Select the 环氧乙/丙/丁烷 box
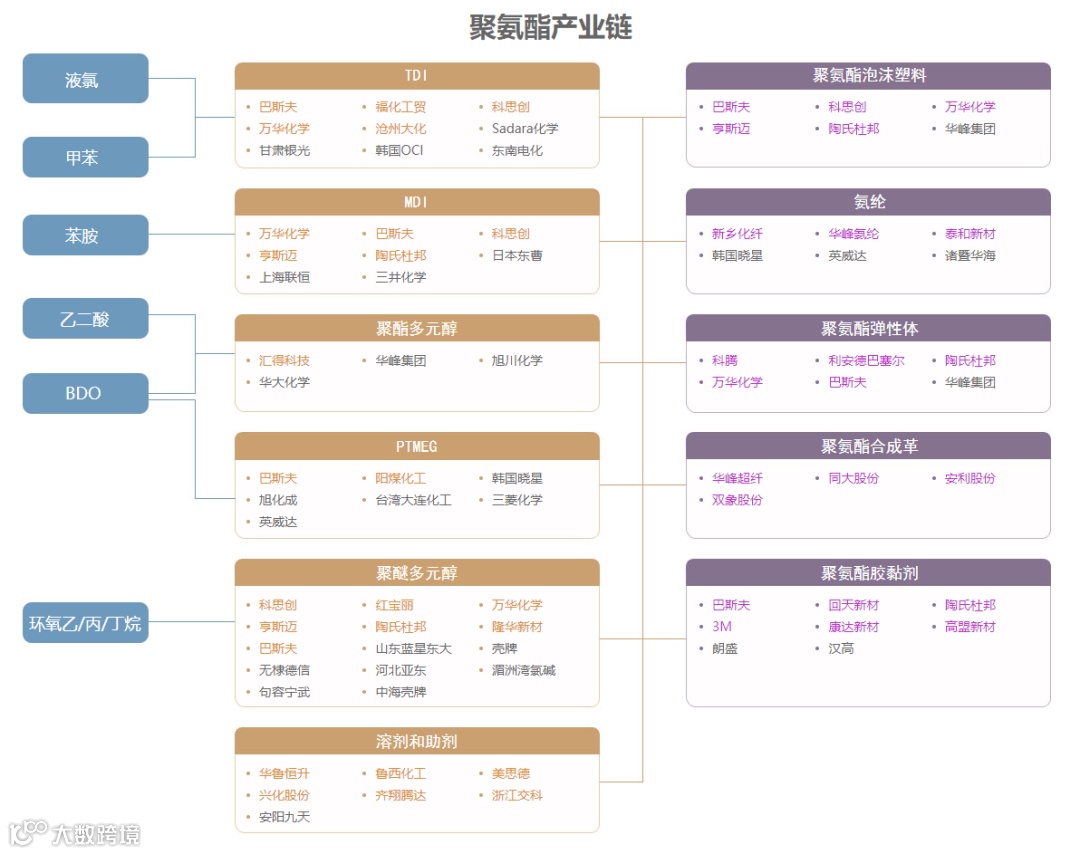The width and height of the screenshot is (1080, 854). click(x=85, y=622)
